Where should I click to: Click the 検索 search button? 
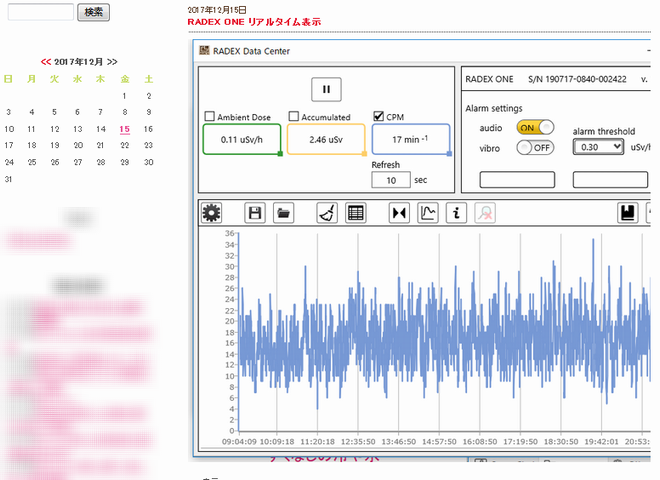tap(93, 12)
